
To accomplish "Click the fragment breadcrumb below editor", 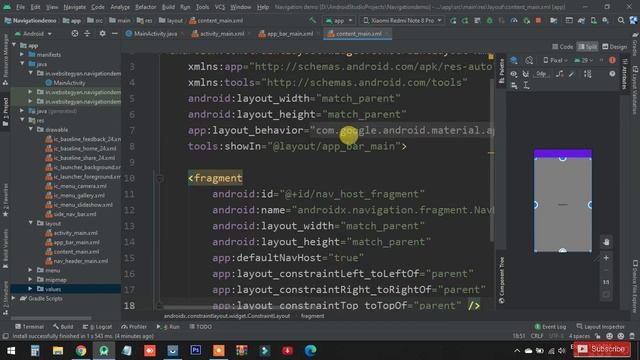I will 312,316.
